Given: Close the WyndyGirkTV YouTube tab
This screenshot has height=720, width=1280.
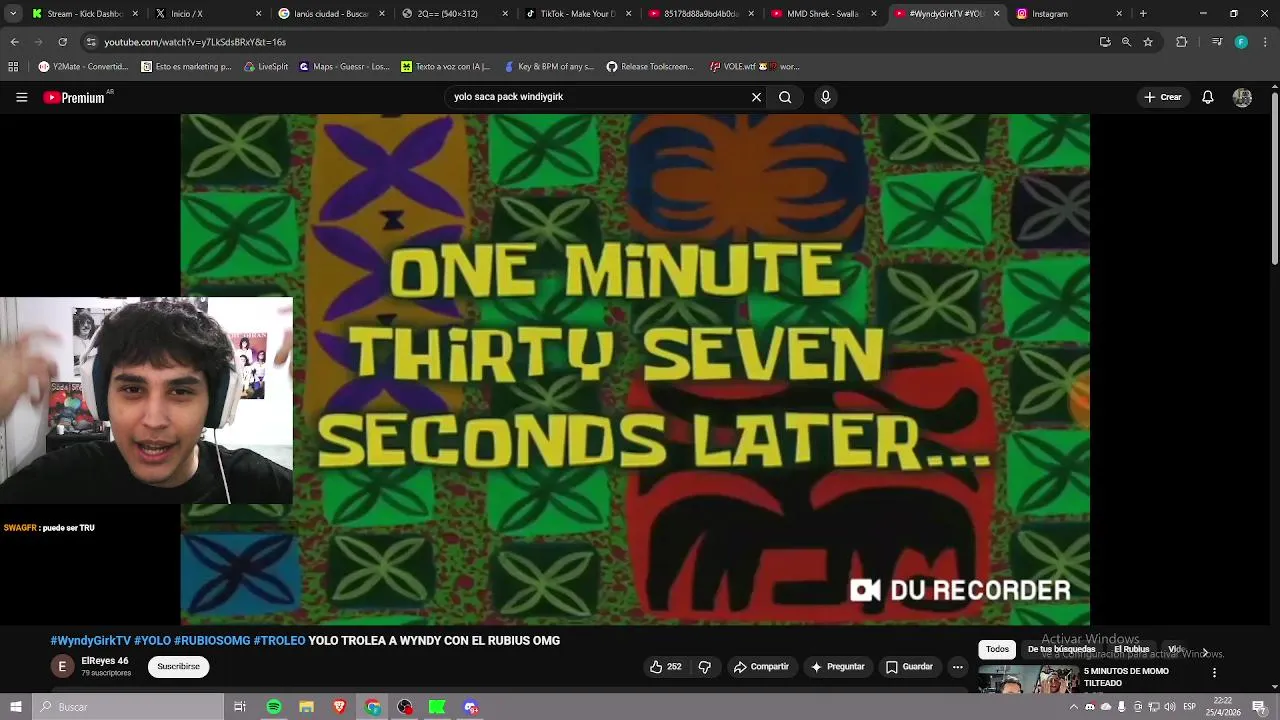Looking at the screenshot, I should [996, 14].
